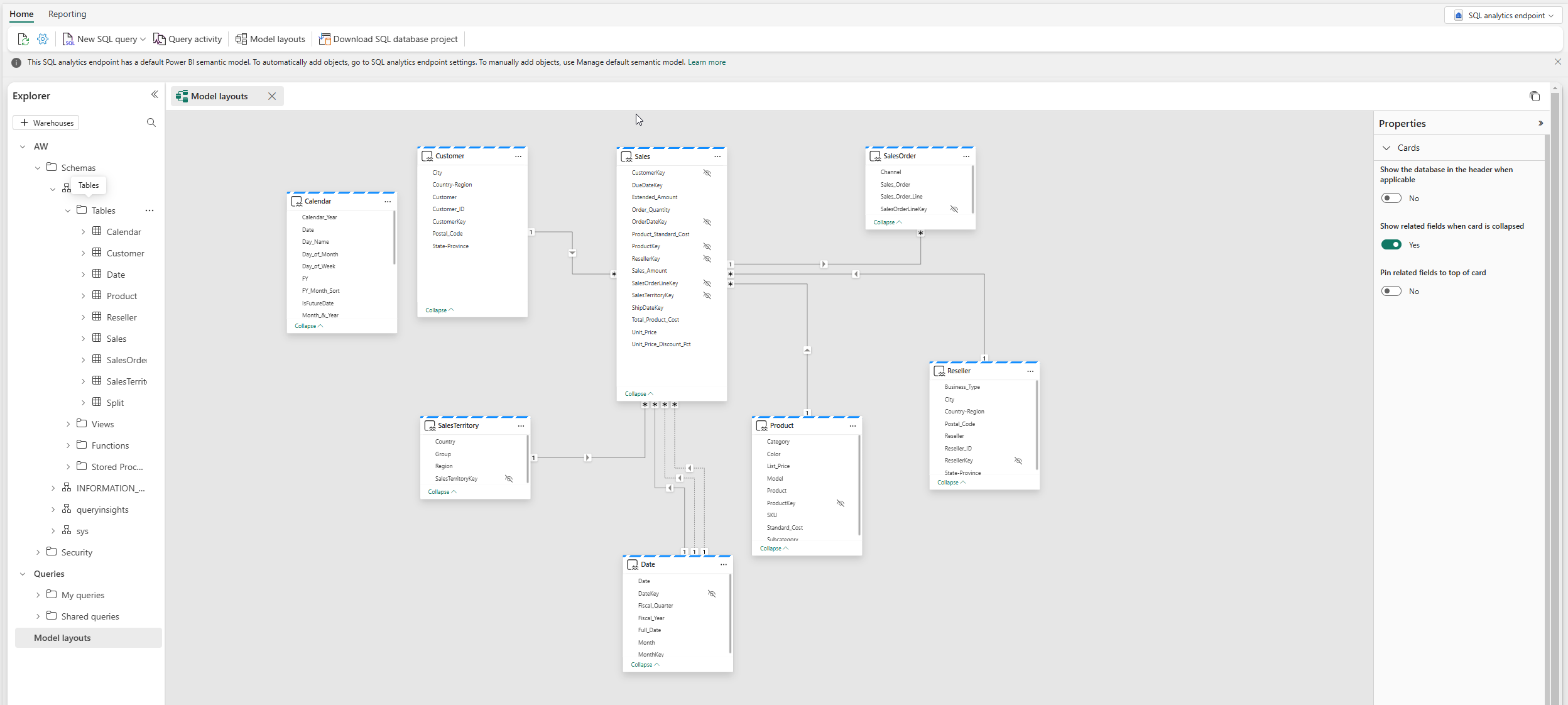Viewport: 1568px width, 705px height.
Task: Collapse the Explorer pane with double chevron
Action: click(x=155, y=95)
